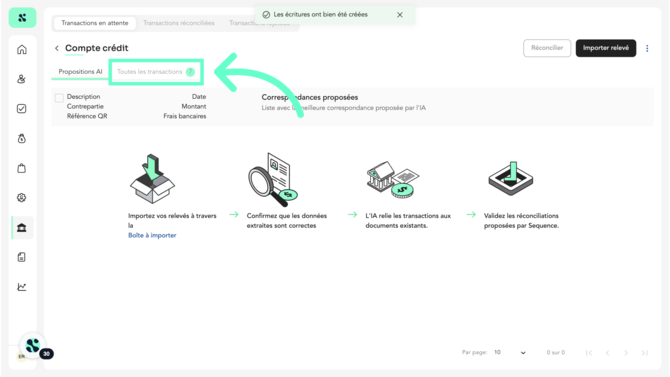Open the three-dot more options menu
Screen dimensions: 670x377
tap(647, 48)
